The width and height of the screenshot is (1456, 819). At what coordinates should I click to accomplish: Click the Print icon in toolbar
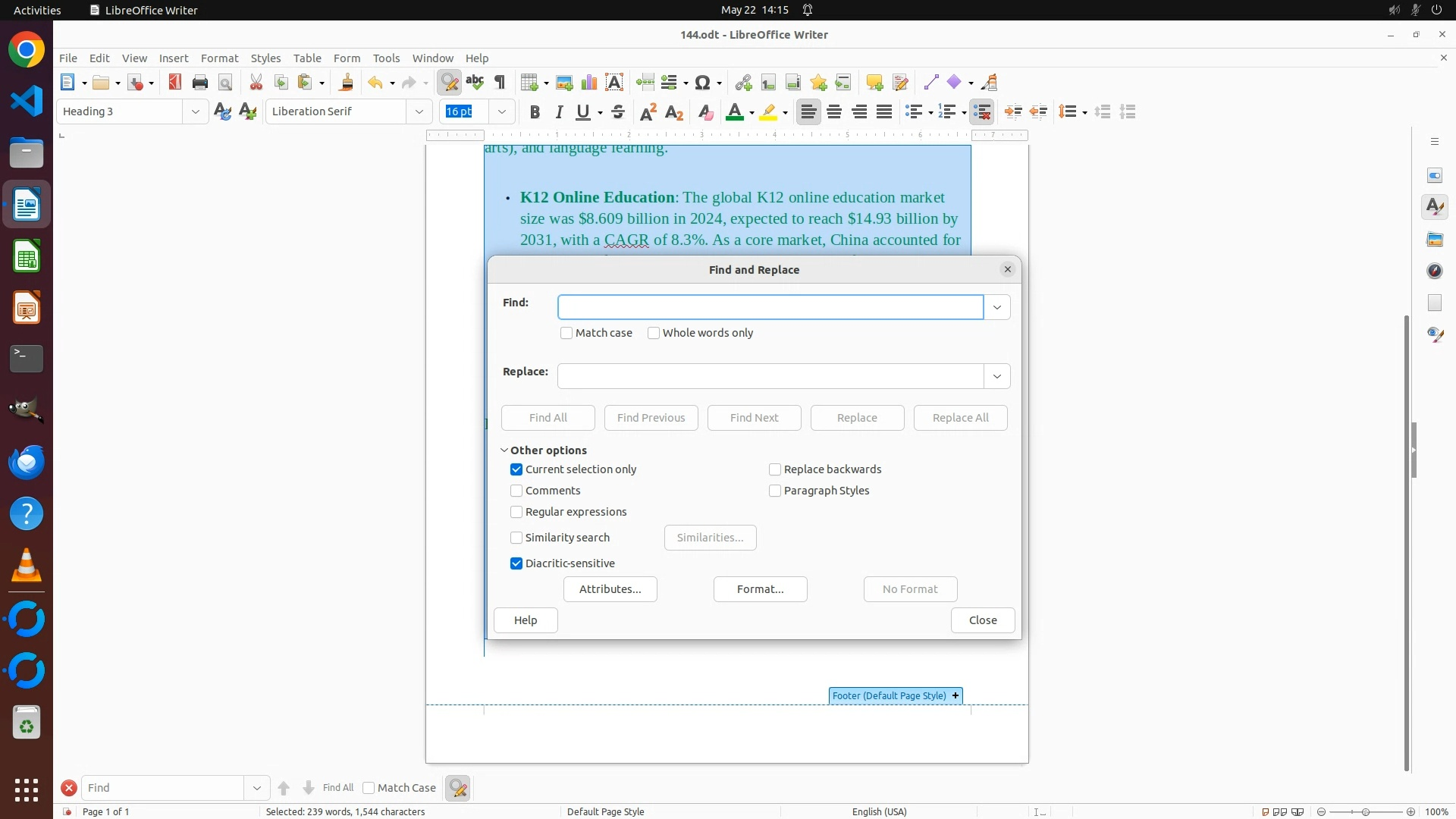tap(200, 83)
